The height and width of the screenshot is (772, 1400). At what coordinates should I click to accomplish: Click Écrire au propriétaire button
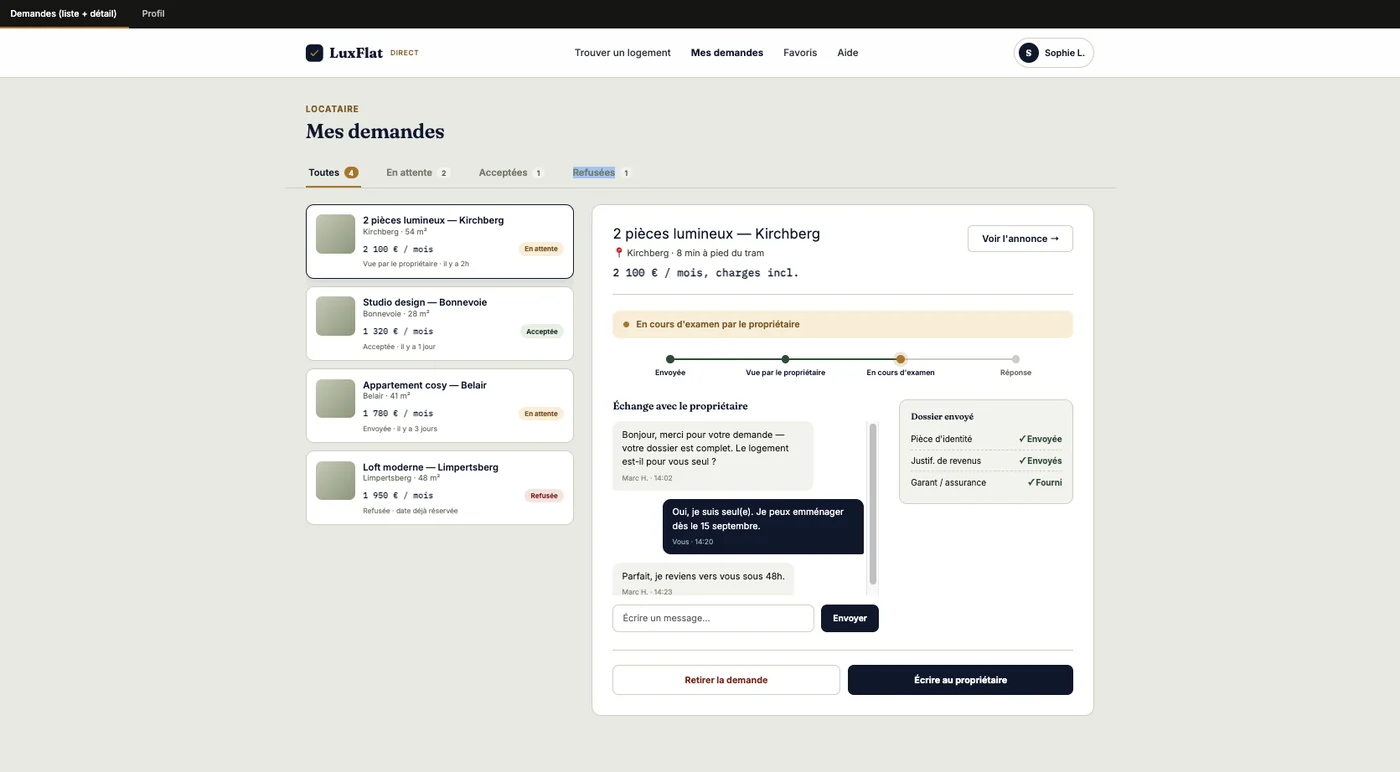(960, 680)
